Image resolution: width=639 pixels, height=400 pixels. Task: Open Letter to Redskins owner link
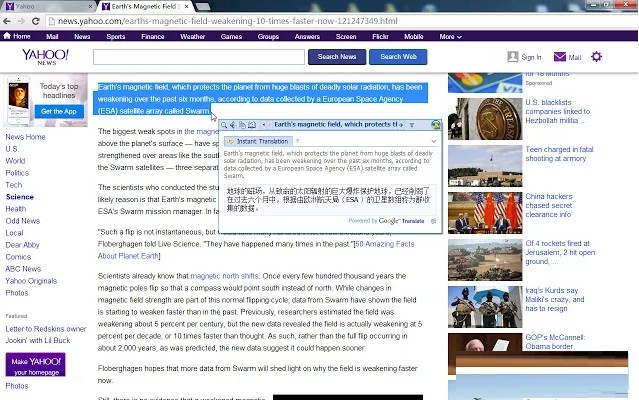click(46, 329)
